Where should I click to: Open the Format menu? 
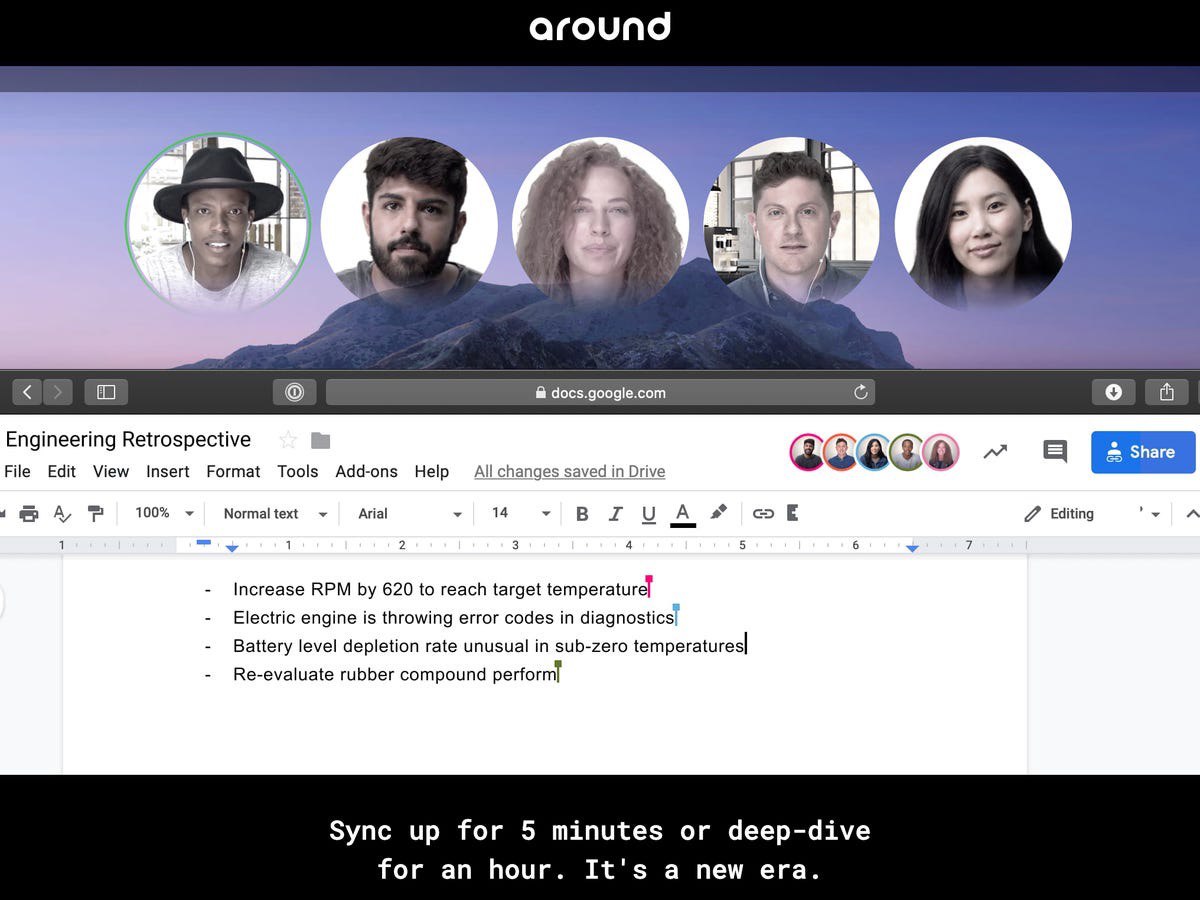[x=233, y=471]
